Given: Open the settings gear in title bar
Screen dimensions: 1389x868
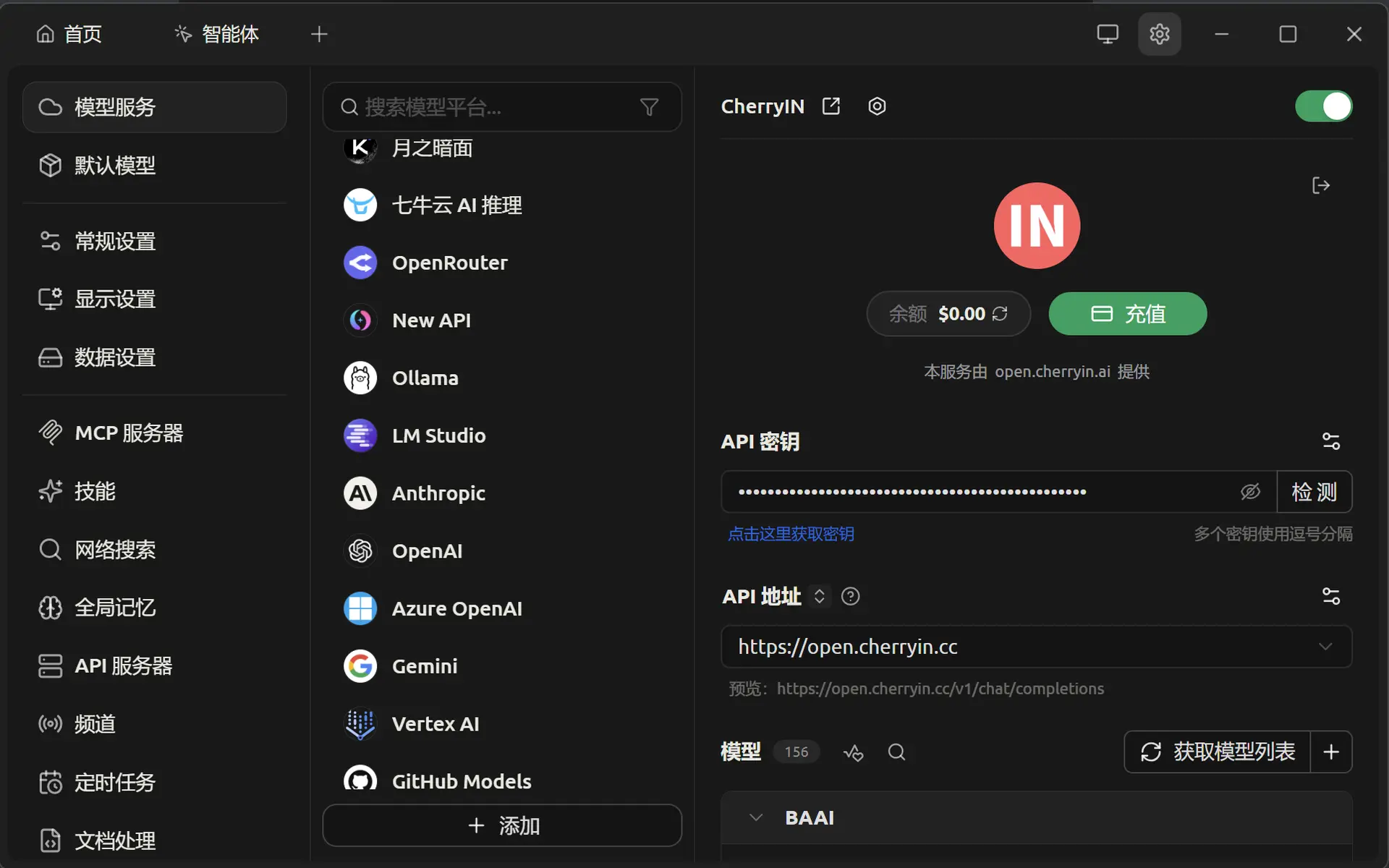Looking at the screenshot, I should coord(1160,34).
